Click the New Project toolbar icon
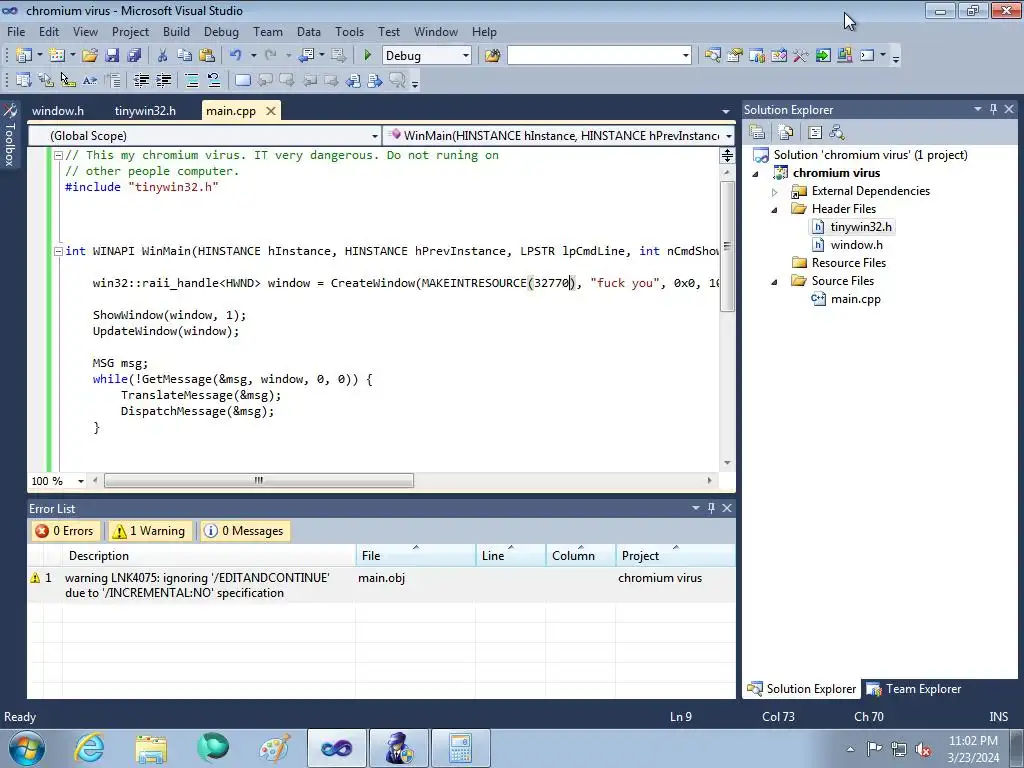This screenshot has width=1024, height=768. (x=24, y=56)
